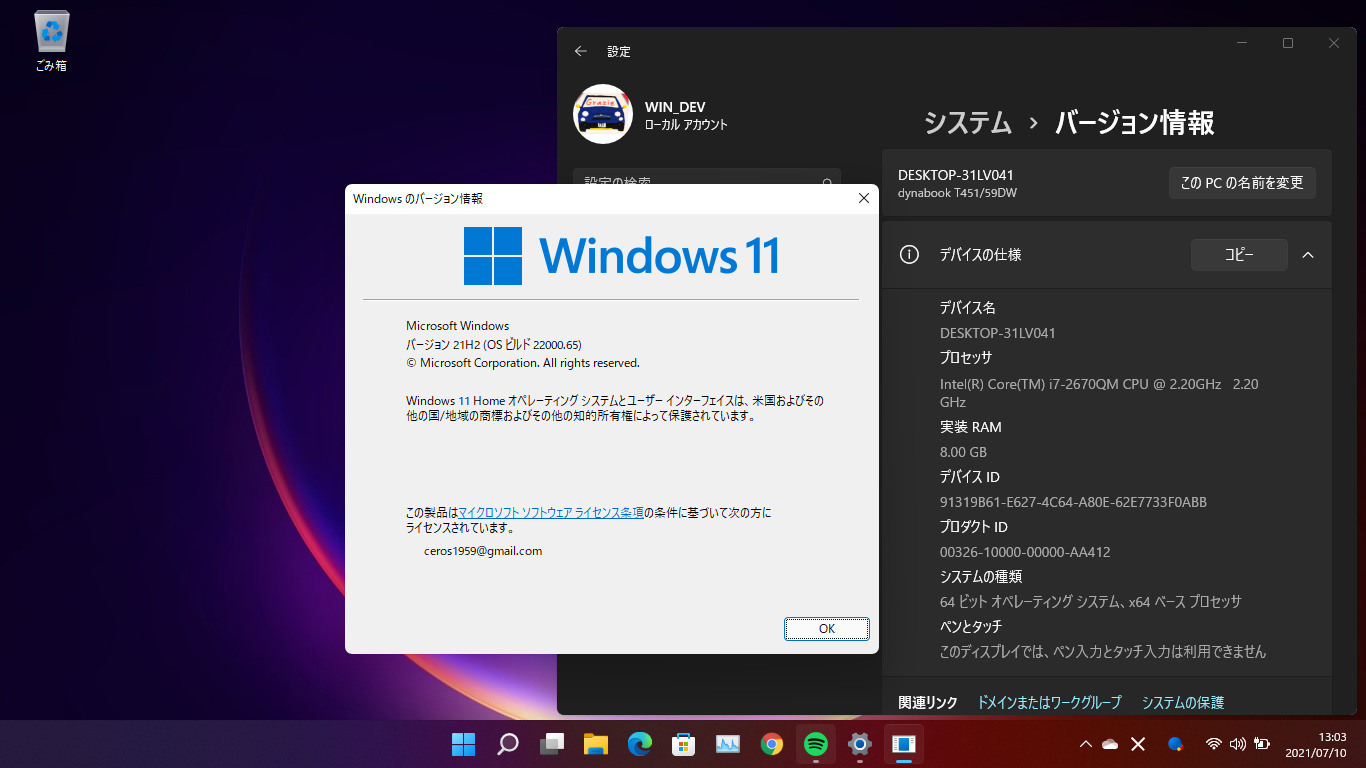Click the 64 ビット system type text
This screenshot has height=768, width=1366.
[x=1090, y=602]
